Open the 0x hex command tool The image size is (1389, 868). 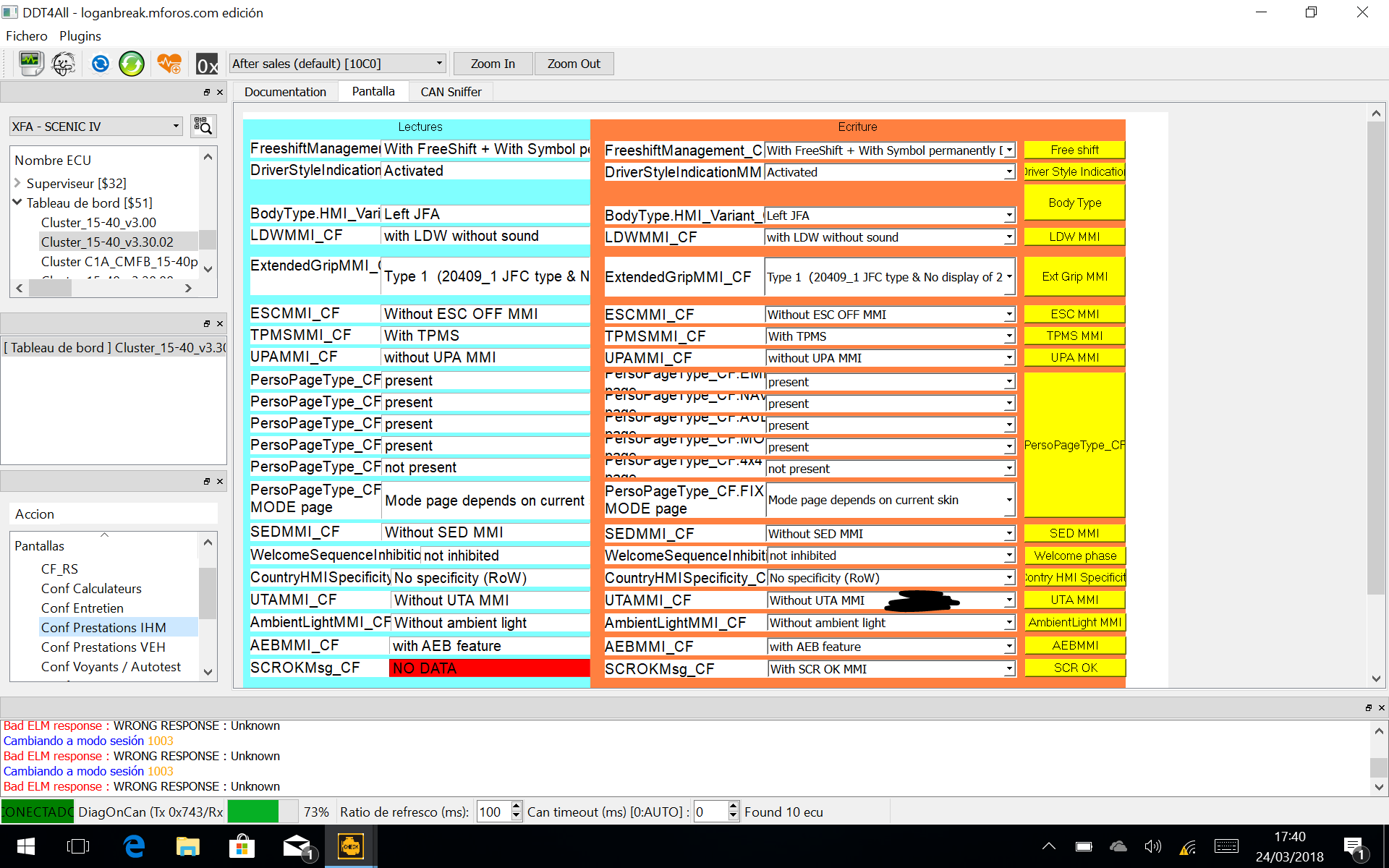(207, 64)
